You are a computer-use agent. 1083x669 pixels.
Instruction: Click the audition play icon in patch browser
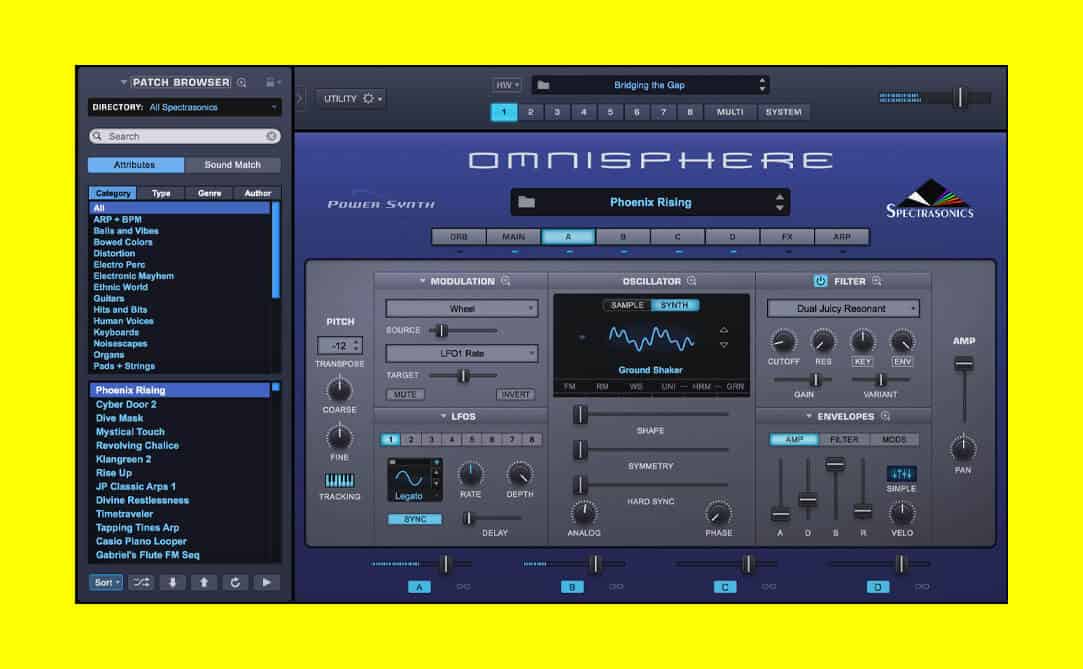pos(266,582)
